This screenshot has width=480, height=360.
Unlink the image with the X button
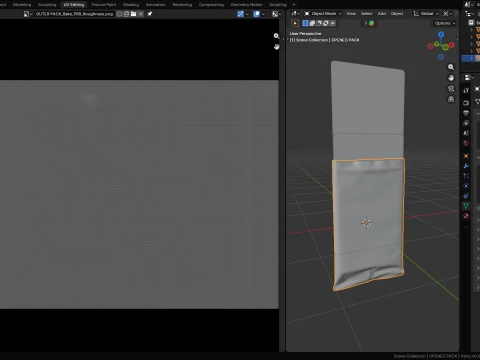pos(141,14)
